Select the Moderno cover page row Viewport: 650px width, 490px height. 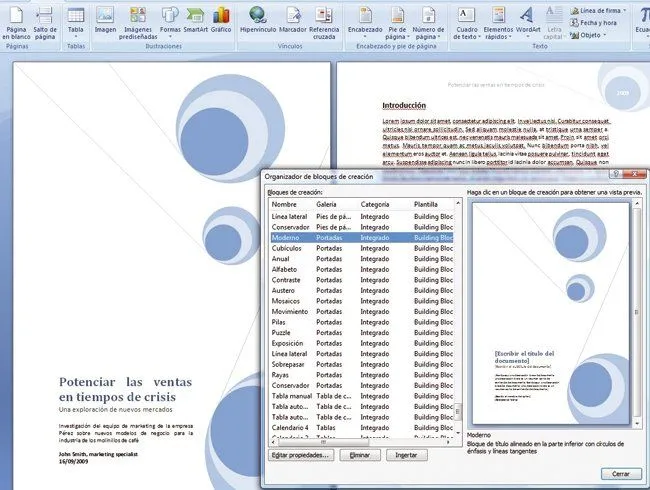[x=362, y=238]
